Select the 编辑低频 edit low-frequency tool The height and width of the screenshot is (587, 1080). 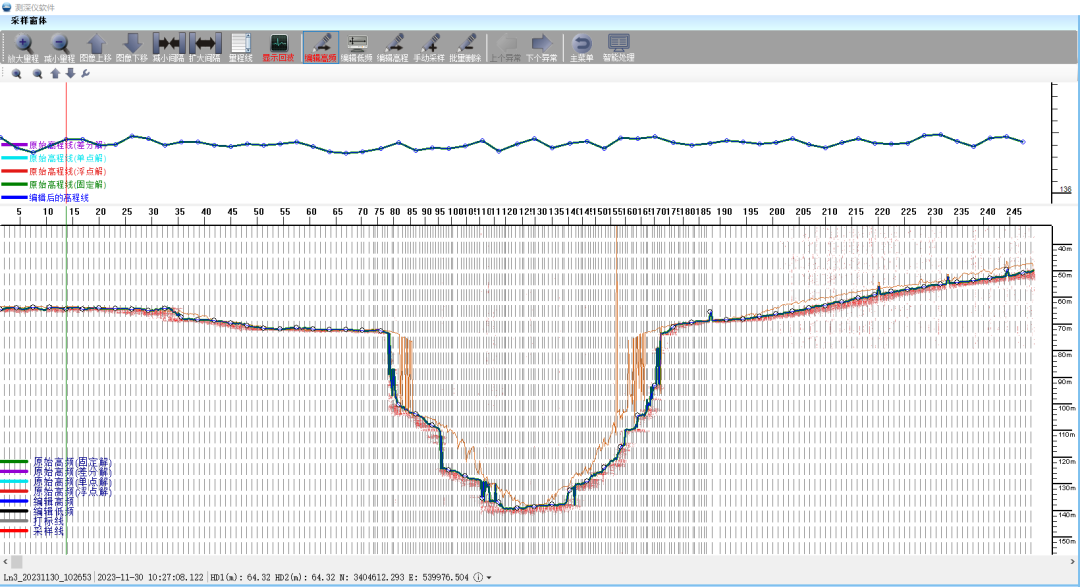pos(357,48)
